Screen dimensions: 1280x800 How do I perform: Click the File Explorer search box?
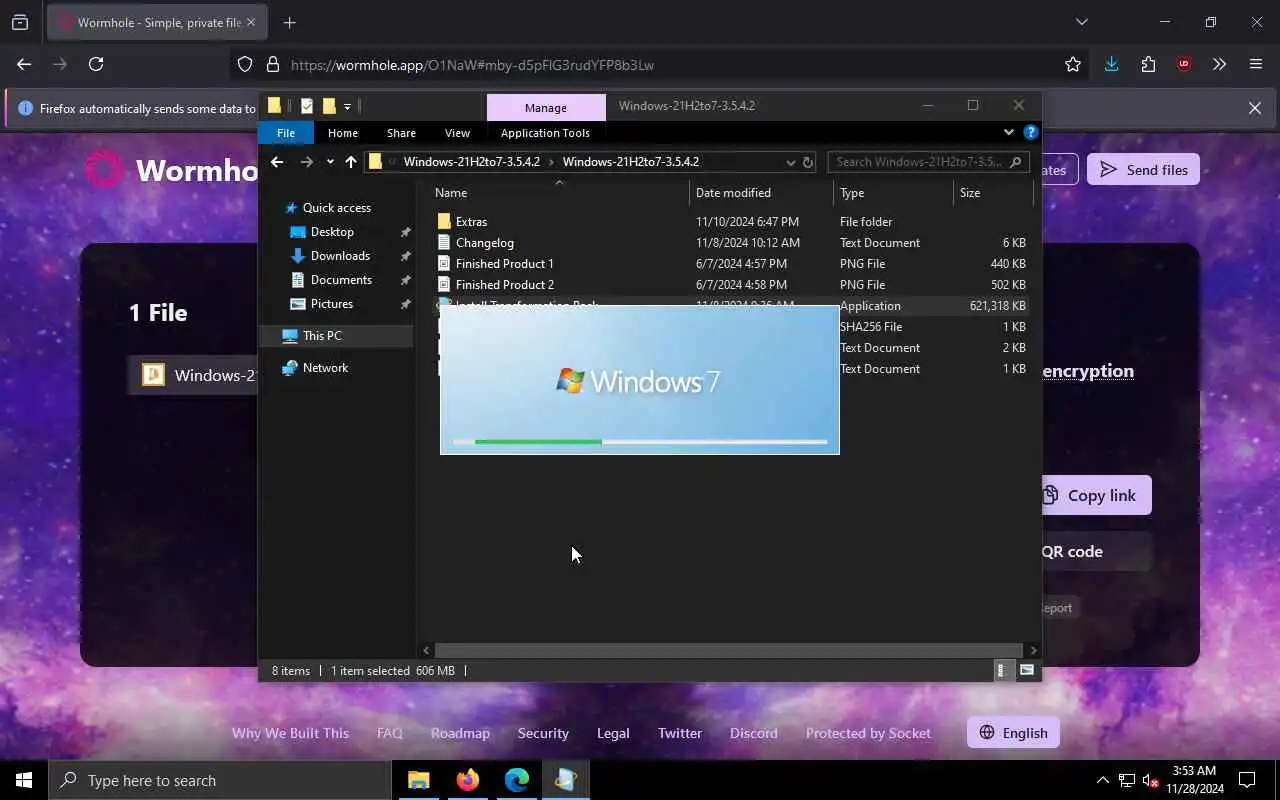928,162
